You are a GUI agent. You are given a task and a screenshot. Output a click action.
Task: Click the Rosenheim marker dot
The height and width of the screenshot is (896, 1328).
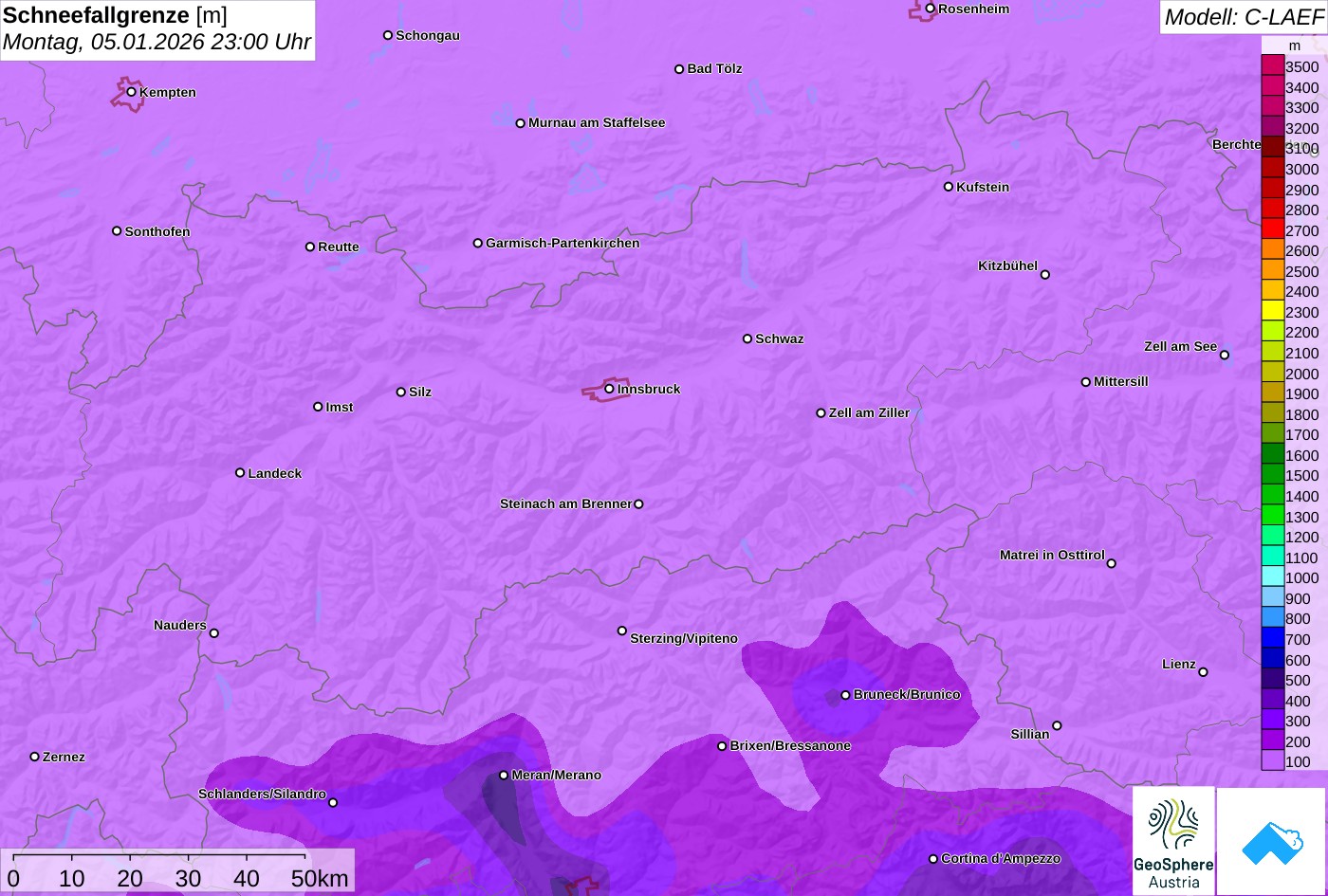(931, 9)
